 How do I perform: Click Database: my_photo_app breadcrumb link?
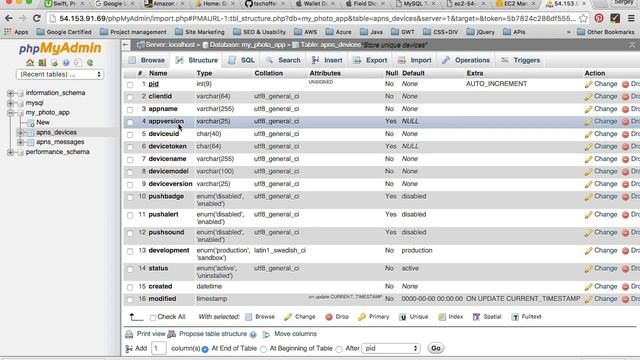(x=247, y=45)
